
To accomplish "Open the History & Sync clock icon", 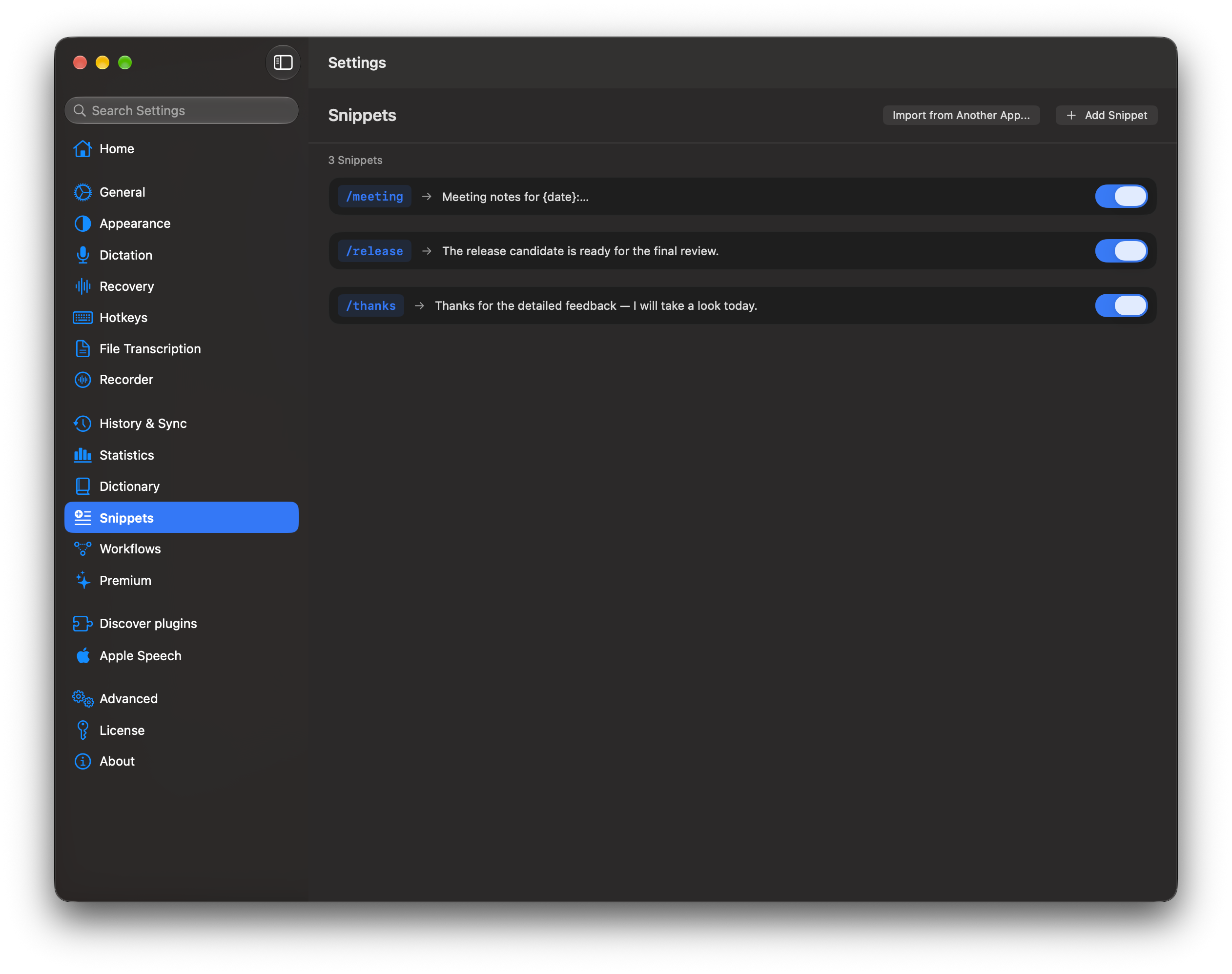I will (82, 424).
